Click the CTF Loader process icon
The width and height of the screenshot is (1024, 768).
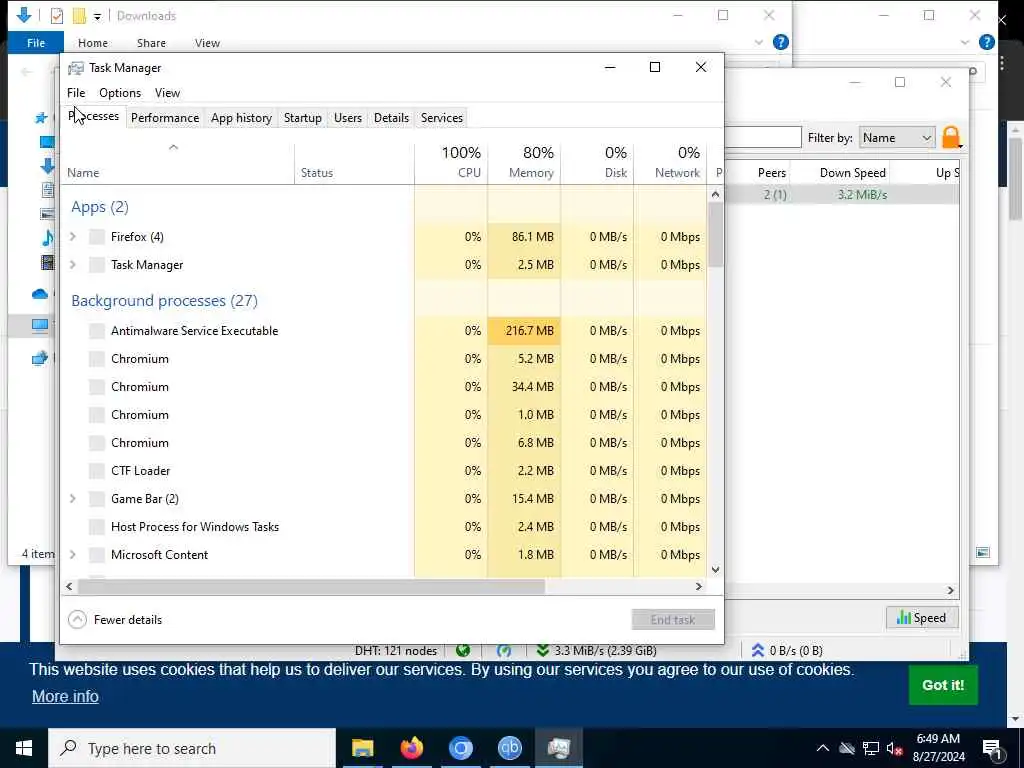coord(97,471)
